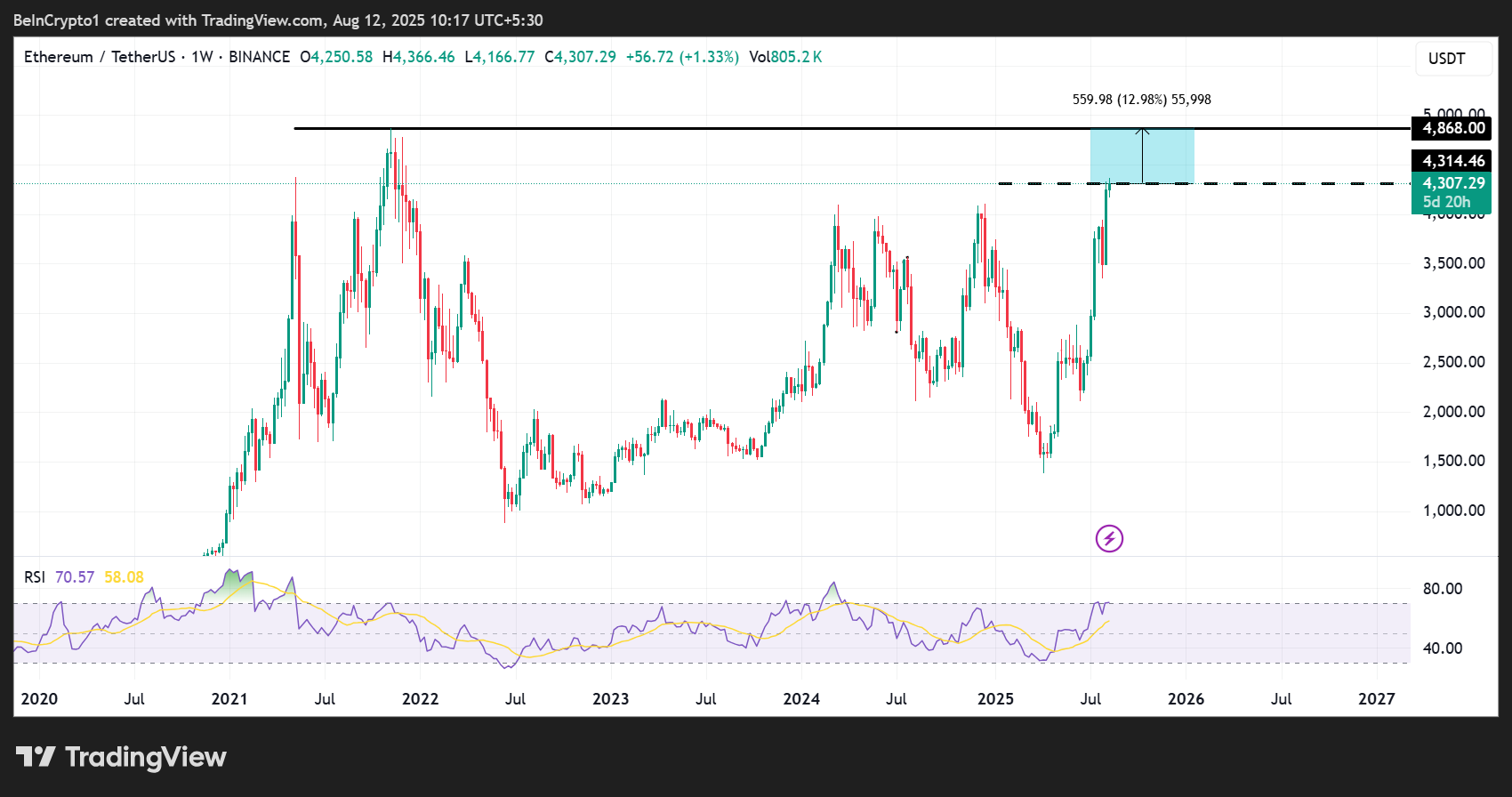Click the yellow RSI moving average value 58.08

click(x=124, y=577)
